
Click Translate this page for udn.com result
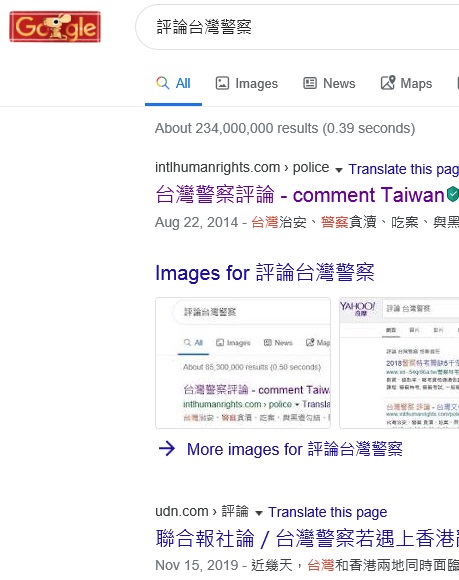[328, 512]
